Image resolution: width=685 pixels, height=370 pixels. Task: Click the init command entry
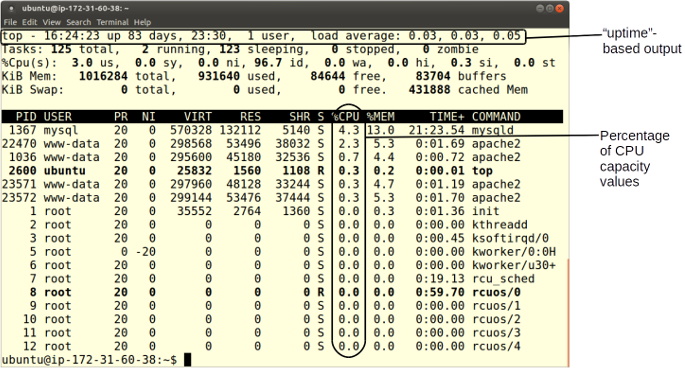[486, 211]
